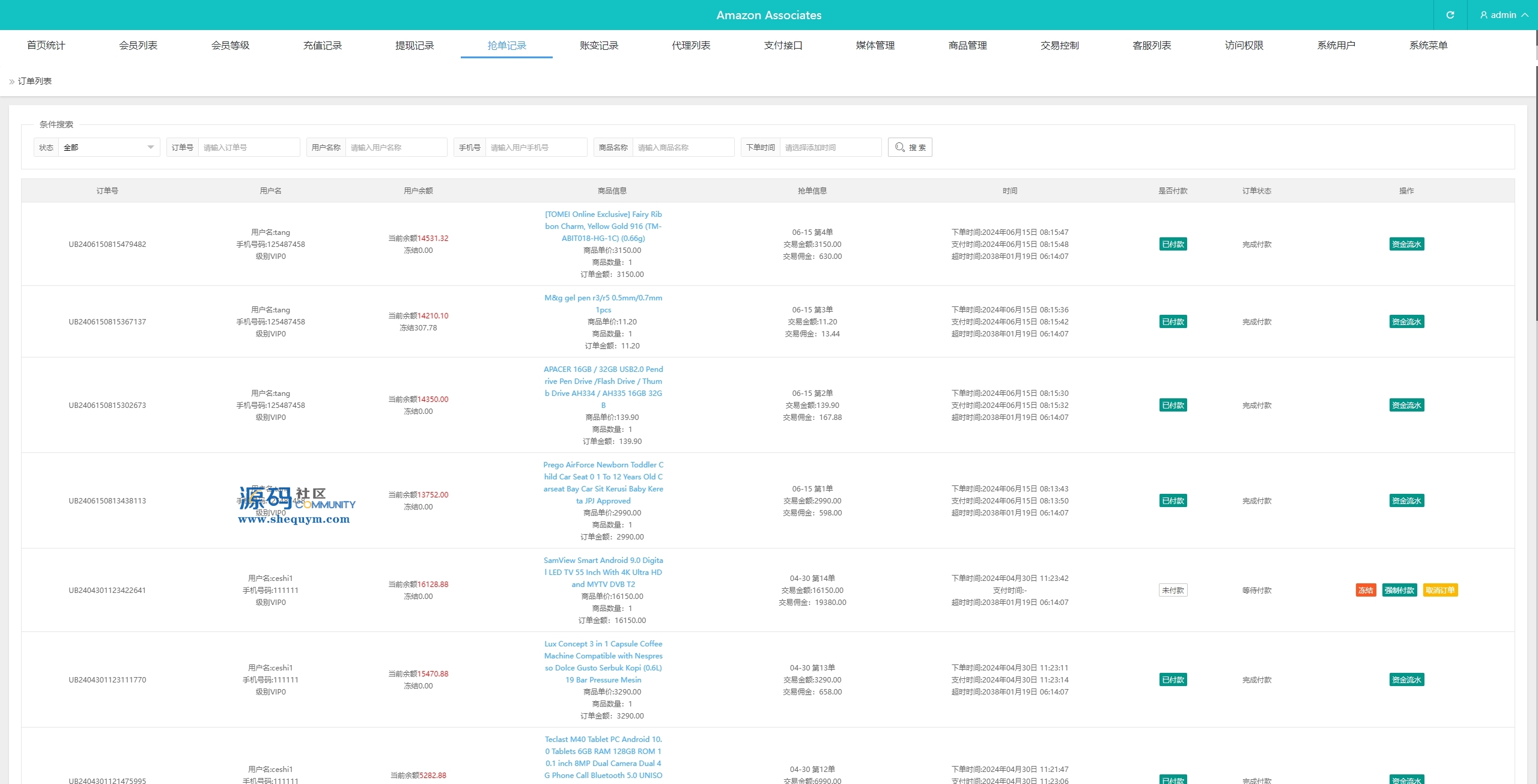Click the red 冻结 button
1538x784 pixels.
click(x=1366, y=590)
